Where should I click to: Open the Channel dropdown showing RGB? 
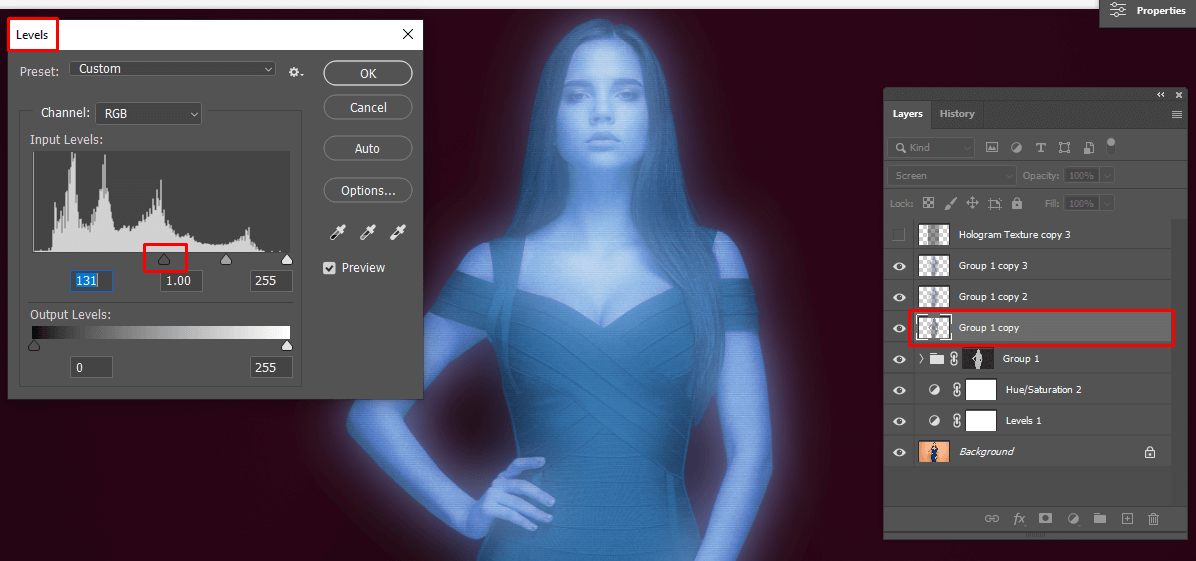[148, 114]
